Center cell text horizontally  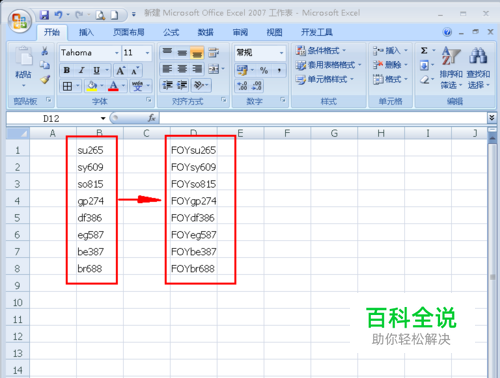coord(182,69)
